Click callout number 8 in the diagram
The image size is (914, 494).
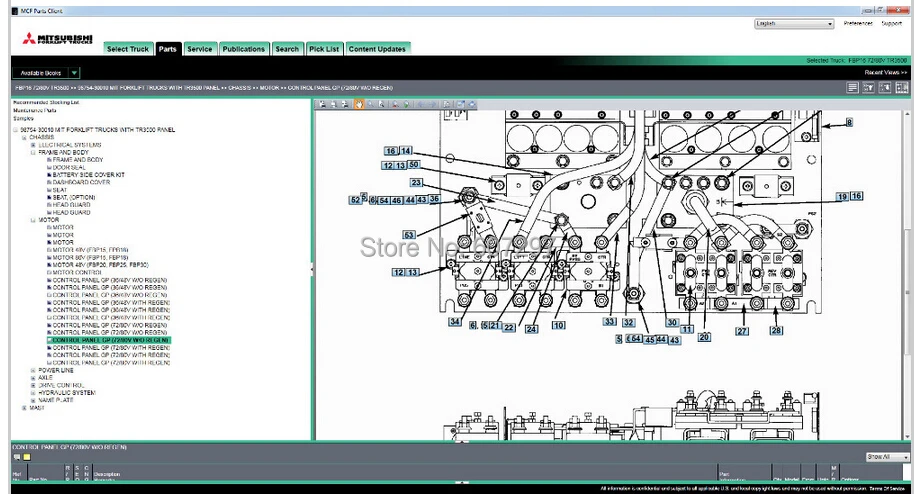849,122
